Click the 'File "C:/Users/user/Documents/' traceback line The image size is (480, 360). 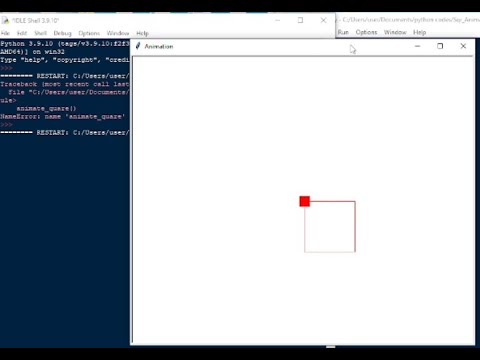point(69,92)
